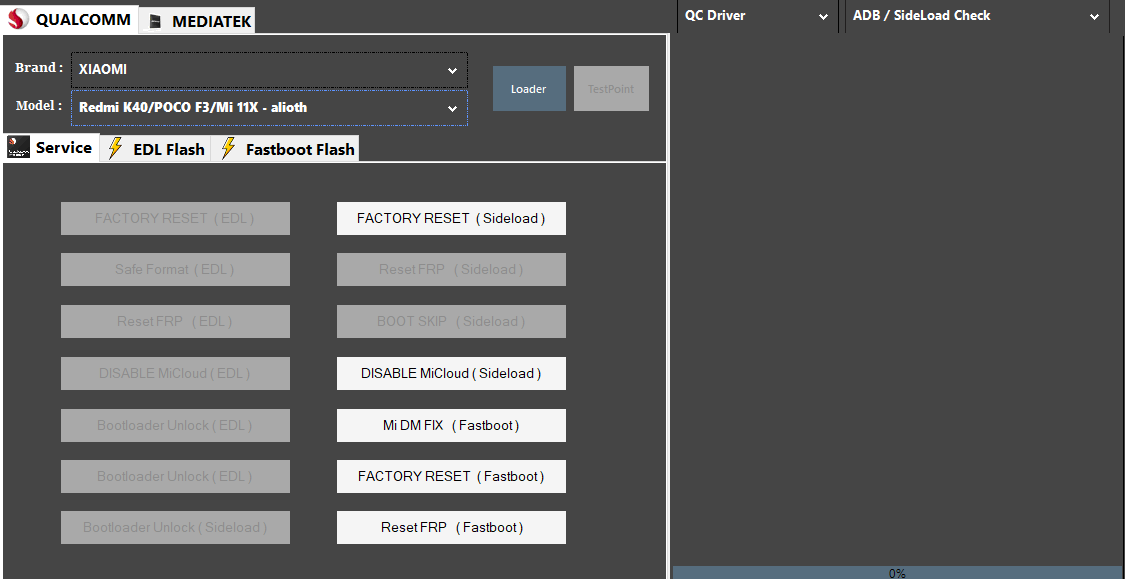Click the Snapdragon icon on Service tab

19,148
